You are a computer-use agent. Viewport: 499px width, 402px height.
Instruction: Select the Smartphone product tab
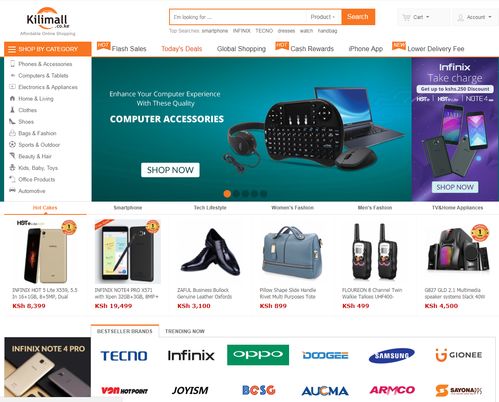(x=128, y=208)
